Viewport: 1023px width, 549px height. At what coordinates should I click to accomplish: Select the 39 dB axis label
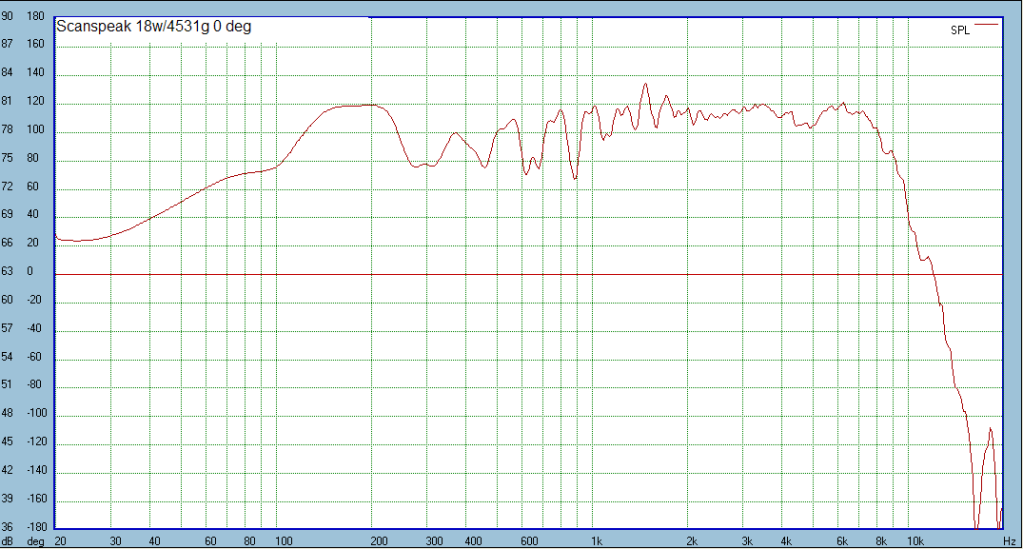point(7,499)
